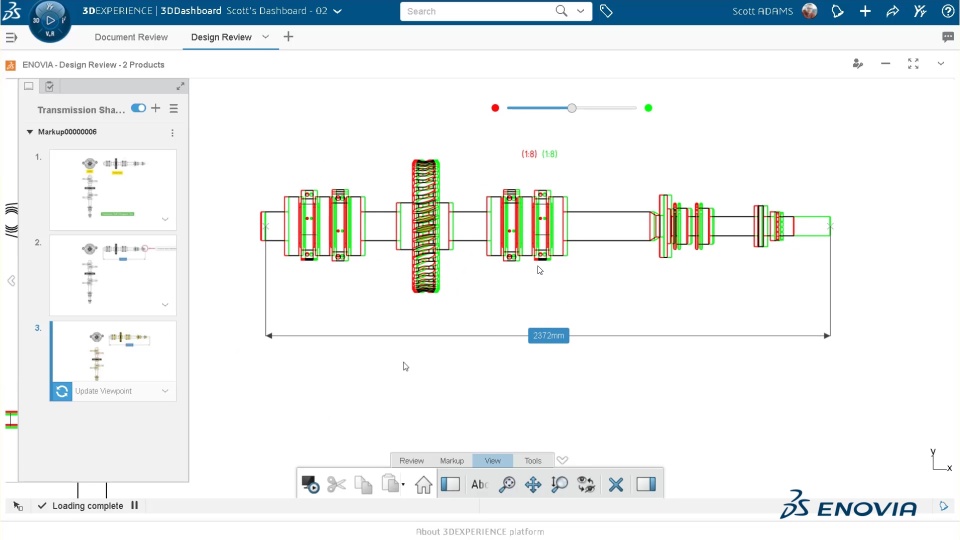Toggle the Abc text display icon

coord(479,484)
